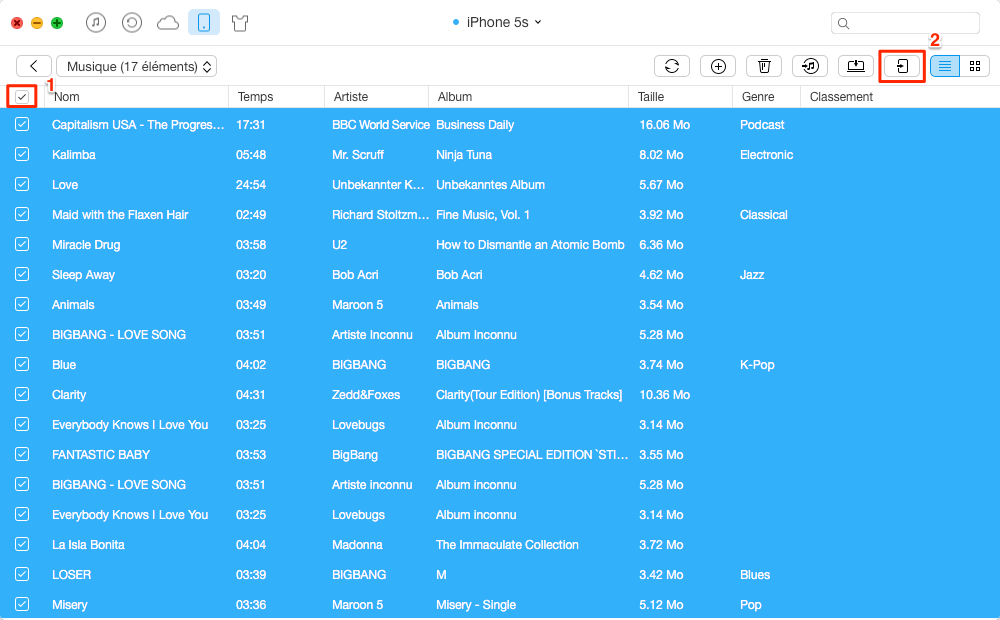Click the genre Blues
Image resolution: width=1000 pixels, height=620 pixels.
pyautogui.click(x=755, y=575)
